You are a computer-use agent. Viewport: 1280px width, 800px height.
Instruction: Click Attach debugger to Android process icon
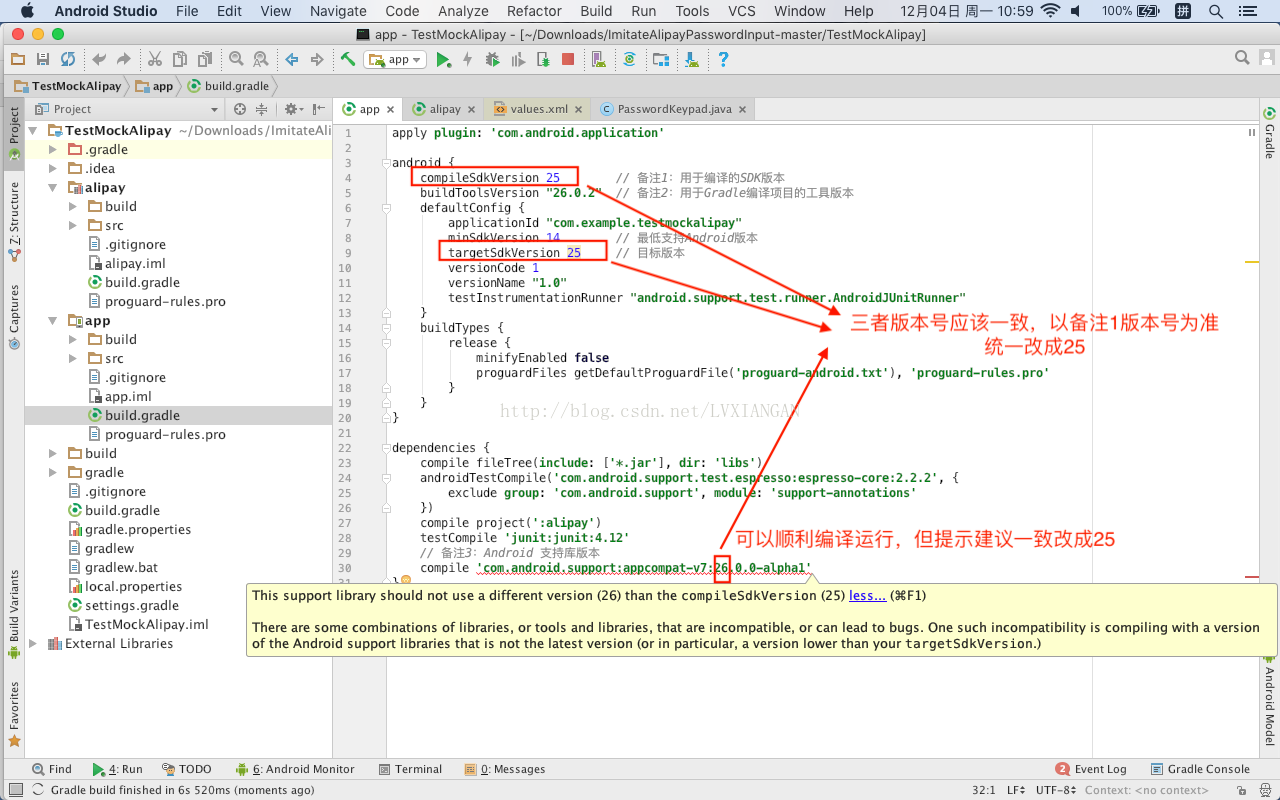(542, 60)
